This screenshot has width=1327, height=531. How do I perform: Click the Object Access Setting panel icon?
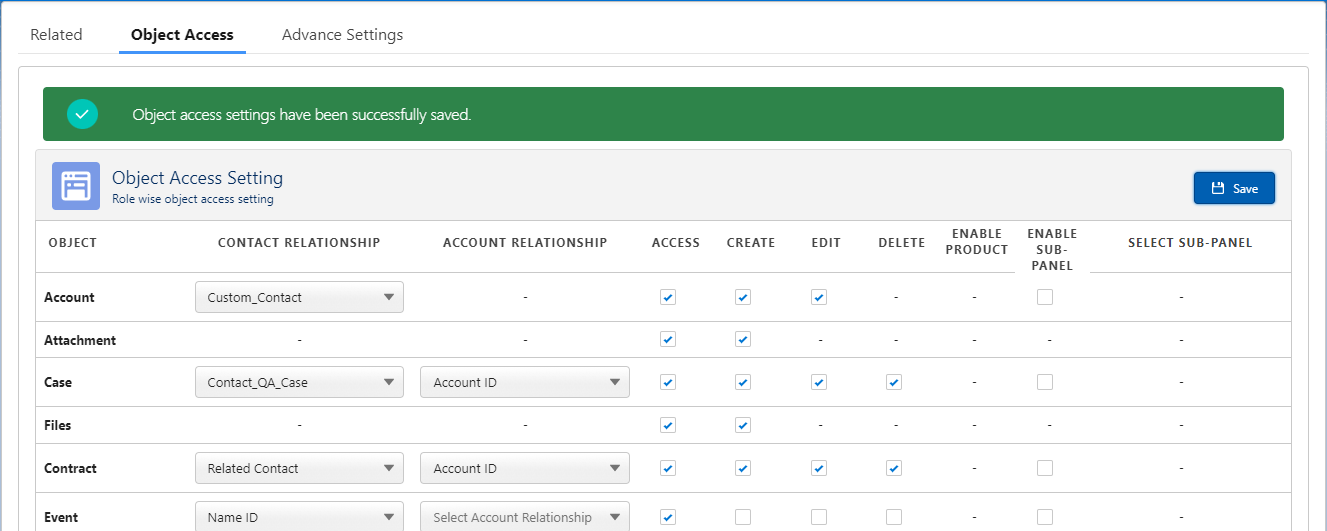point(76,186)
